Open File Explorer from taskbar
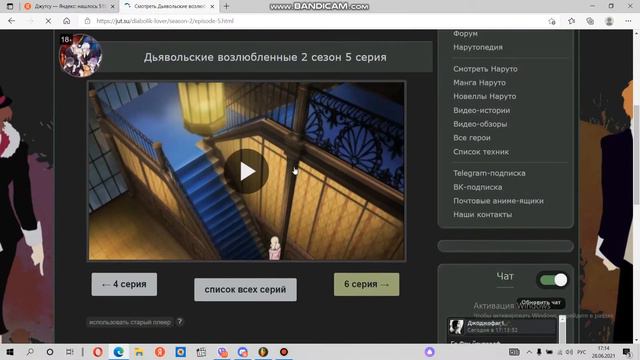This screenshot has height=360, width=640. coord(139,352)
